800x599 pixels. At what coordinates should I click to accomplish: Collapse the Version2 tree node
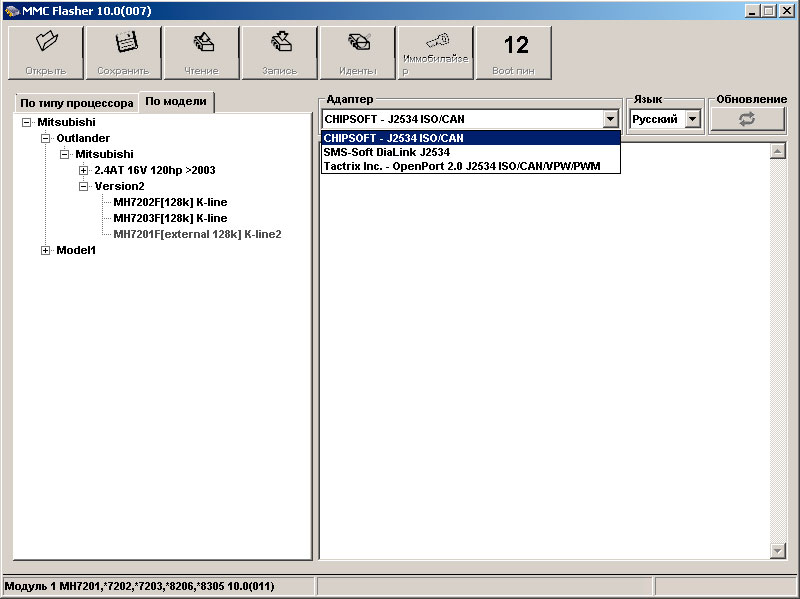pos(83,186)
